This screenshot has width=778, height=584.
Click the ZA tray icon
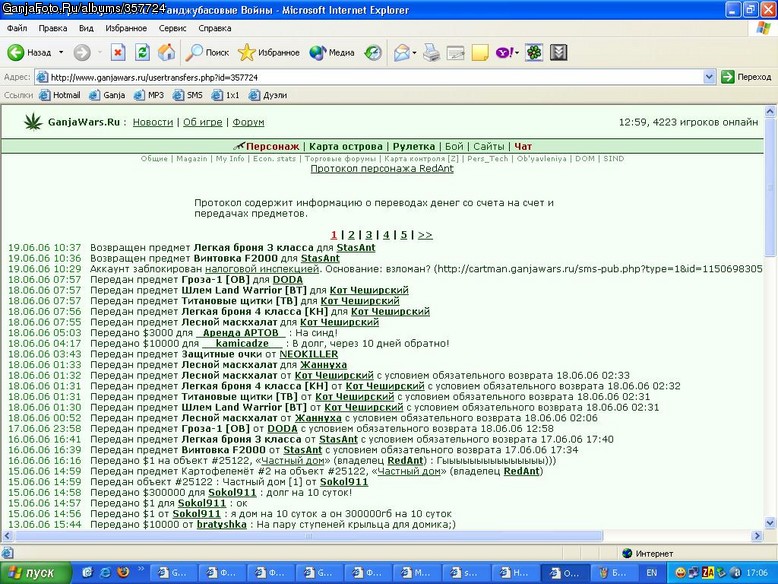[708, 573]
